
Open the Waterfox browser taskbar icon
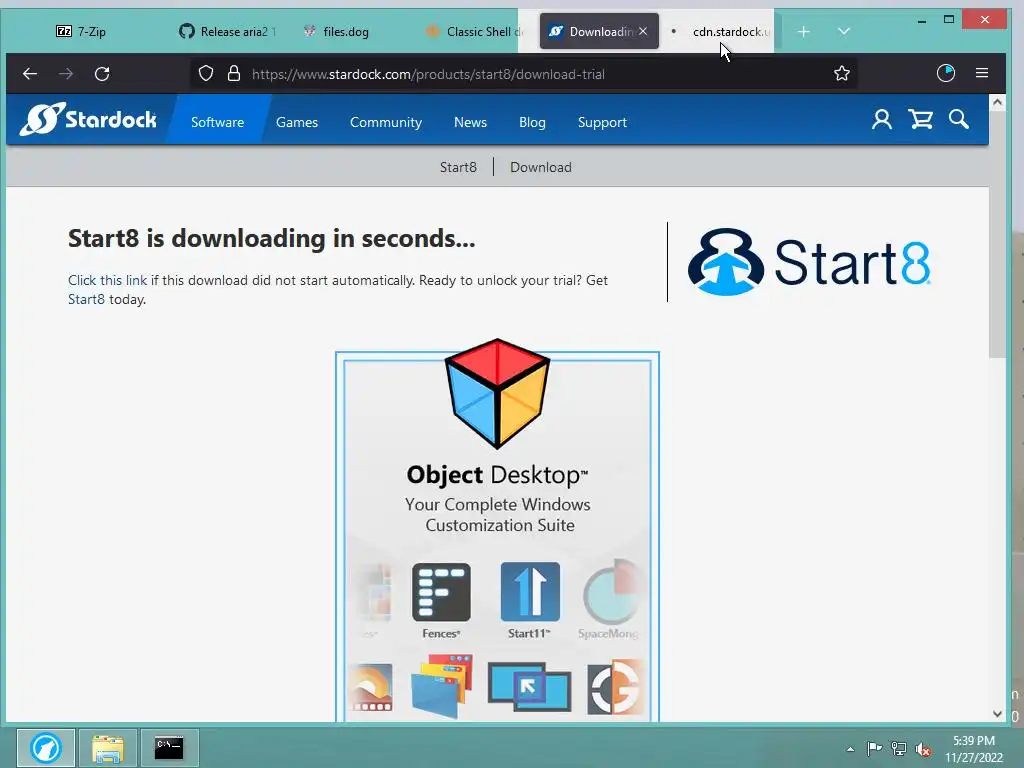pyautogui.click(x=46, y=748)
